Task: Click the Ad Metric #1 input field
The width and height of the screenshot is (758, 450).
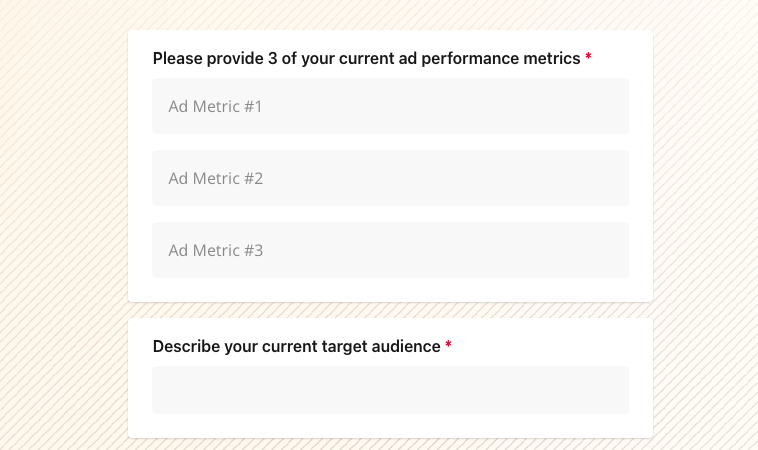Action: point(390,106)
